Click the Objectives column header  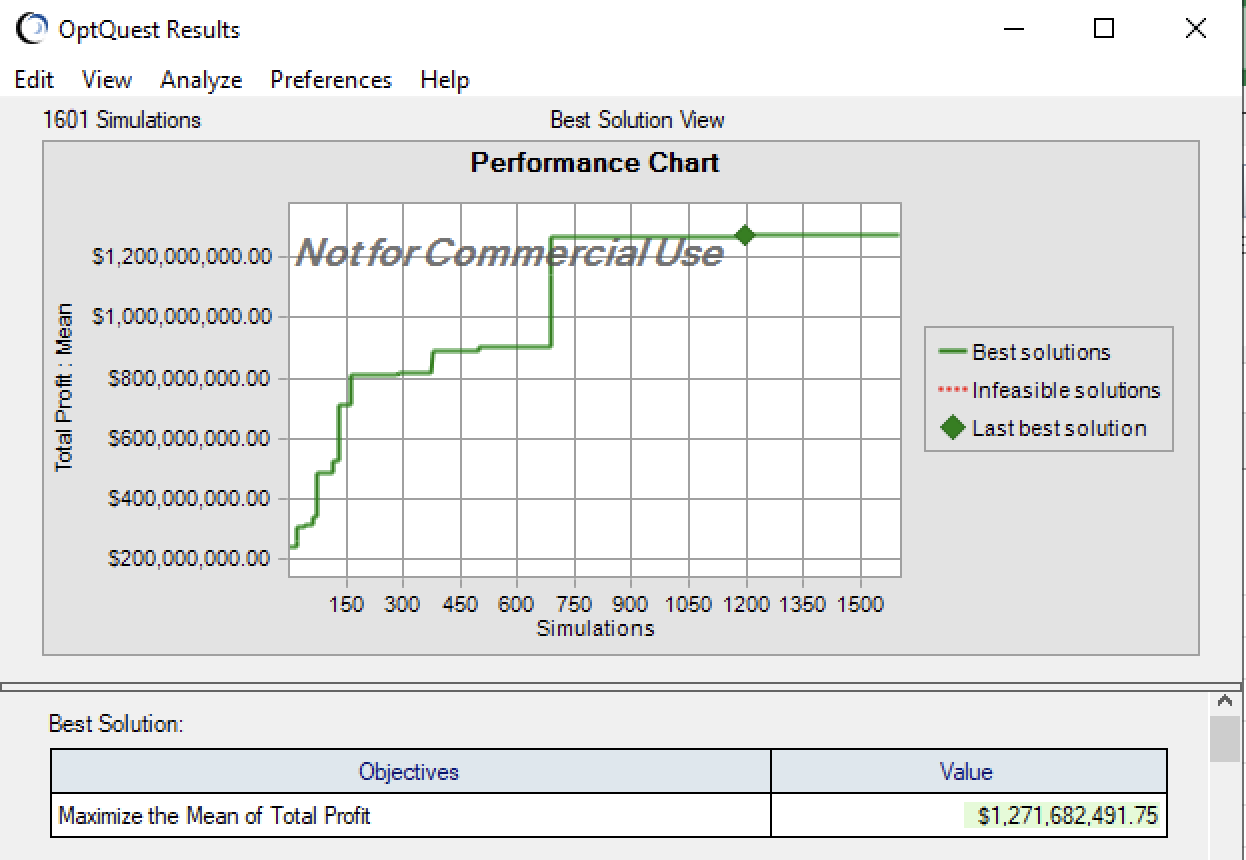pos(409,772)
